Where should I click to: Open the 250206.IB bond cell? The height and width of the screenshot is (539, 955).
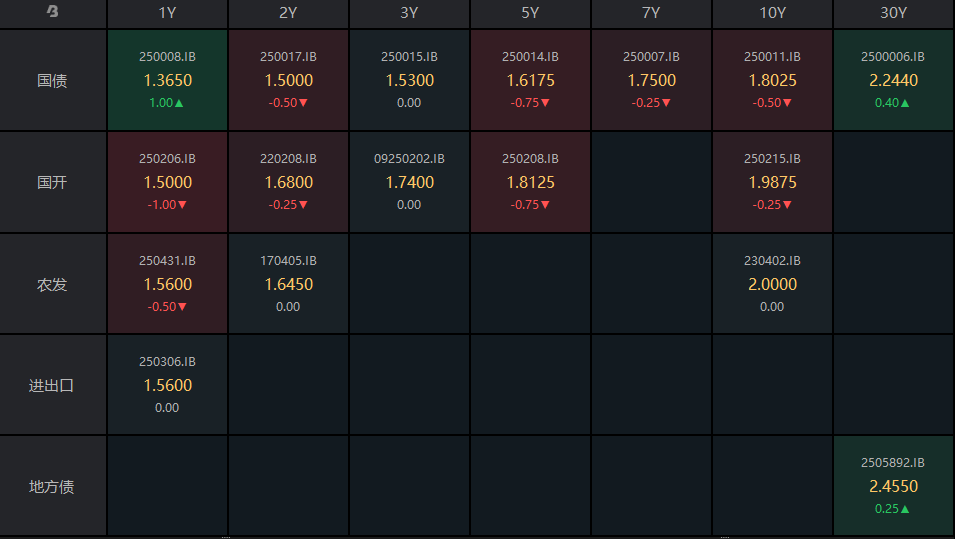167,182
